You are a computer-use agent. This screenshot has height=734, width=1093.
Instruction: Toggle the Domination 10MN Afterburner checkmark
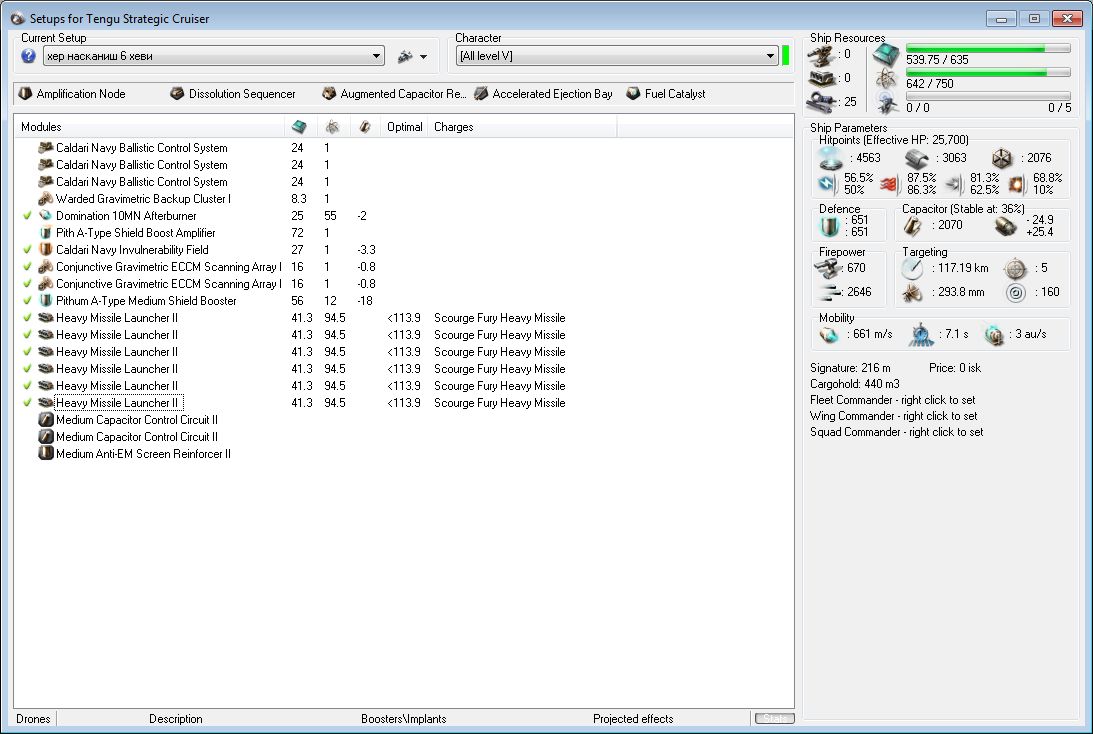[x=27, y=215]
